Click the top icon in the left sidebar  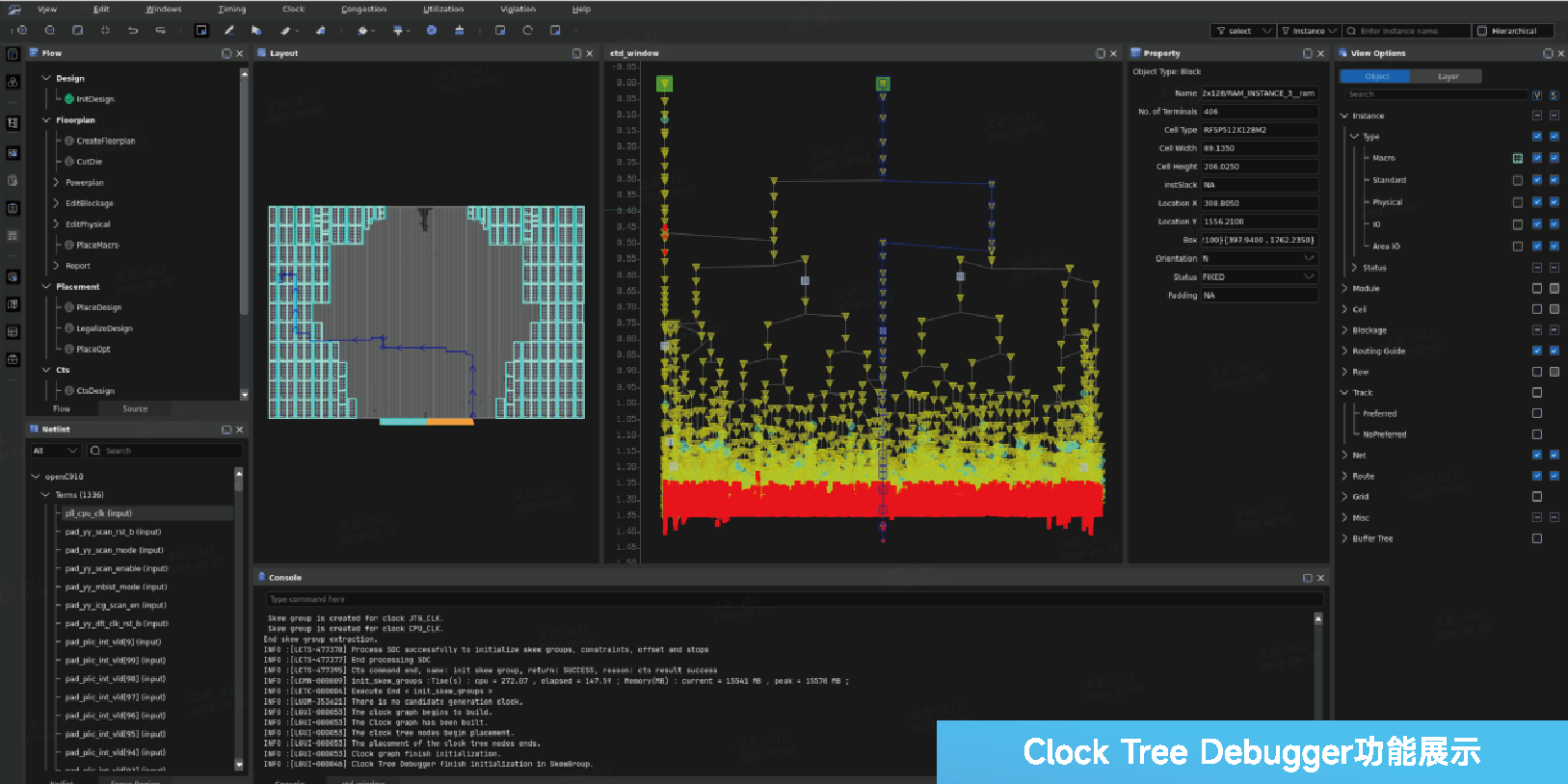coord(13,54)
